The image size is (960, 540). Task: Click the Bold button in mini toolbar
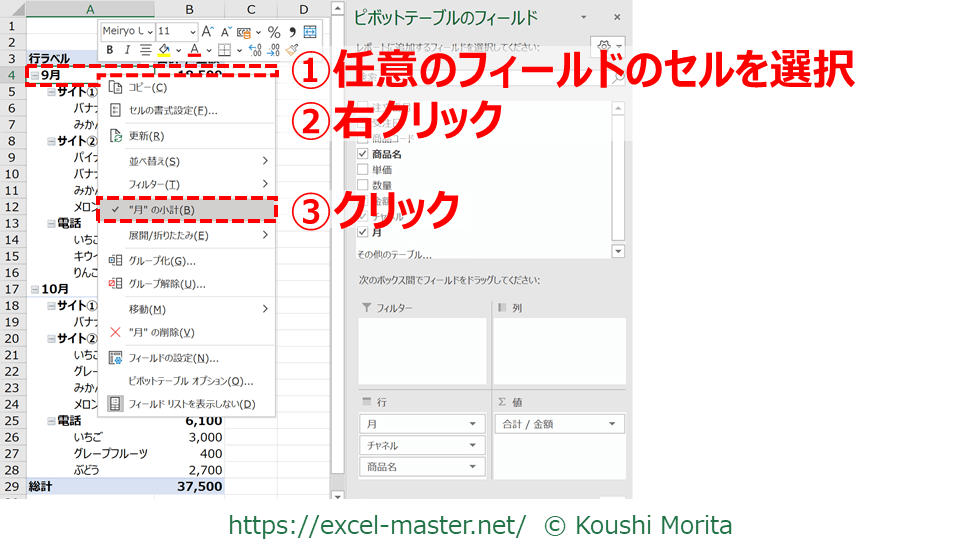tap(110, 49)
